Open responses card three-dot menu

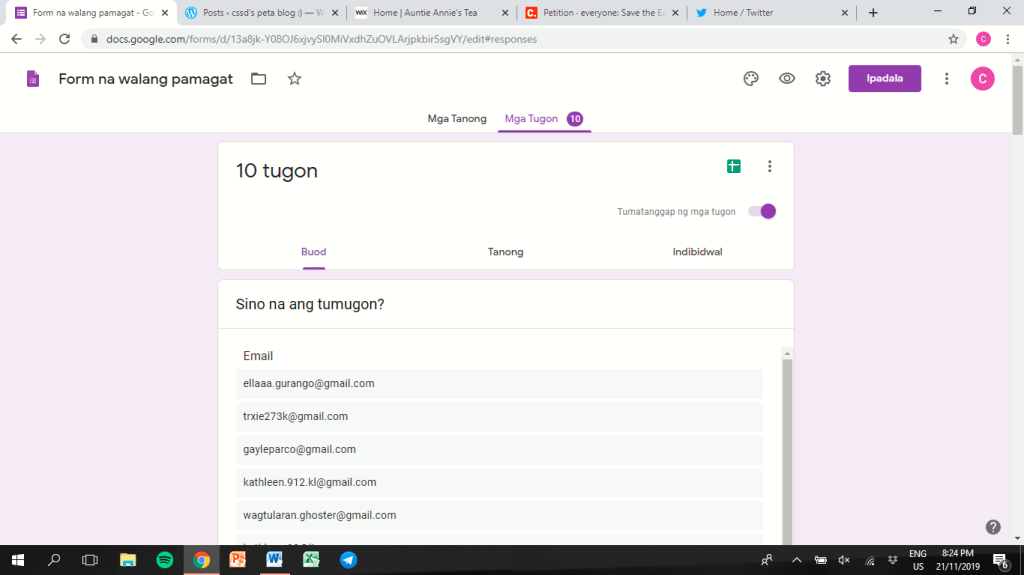[x=769, y=167]
